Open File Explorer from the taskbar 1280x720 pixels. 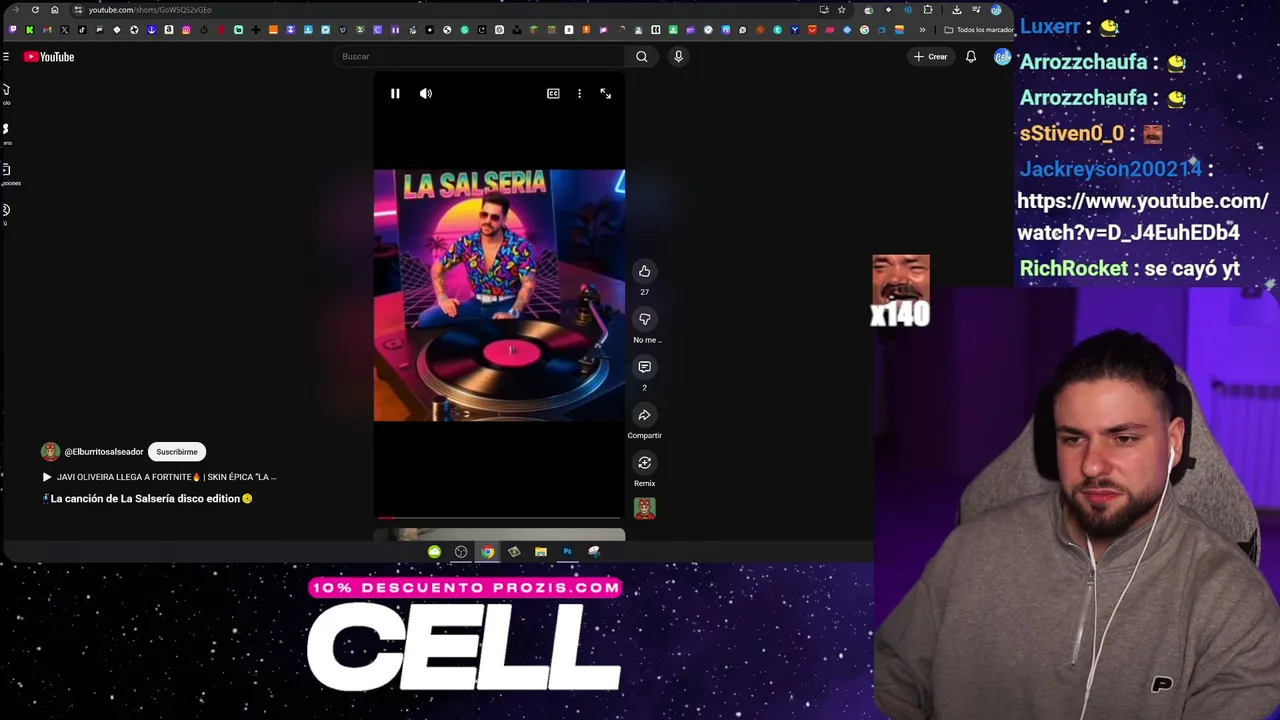pos(540,552)
